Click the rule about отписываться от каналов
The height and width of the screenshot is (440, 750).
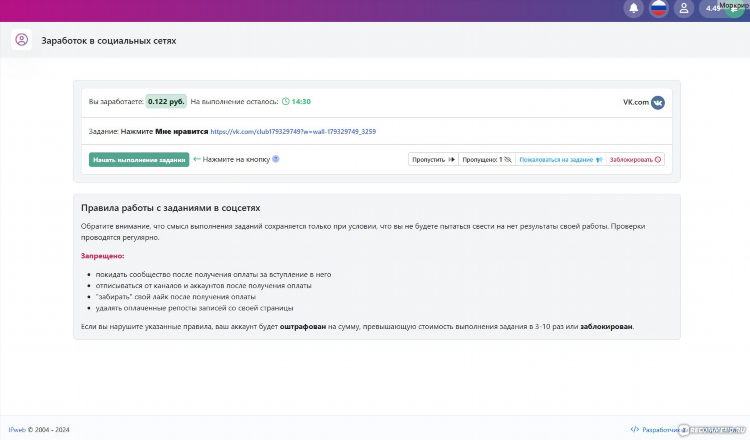(203, 286)
